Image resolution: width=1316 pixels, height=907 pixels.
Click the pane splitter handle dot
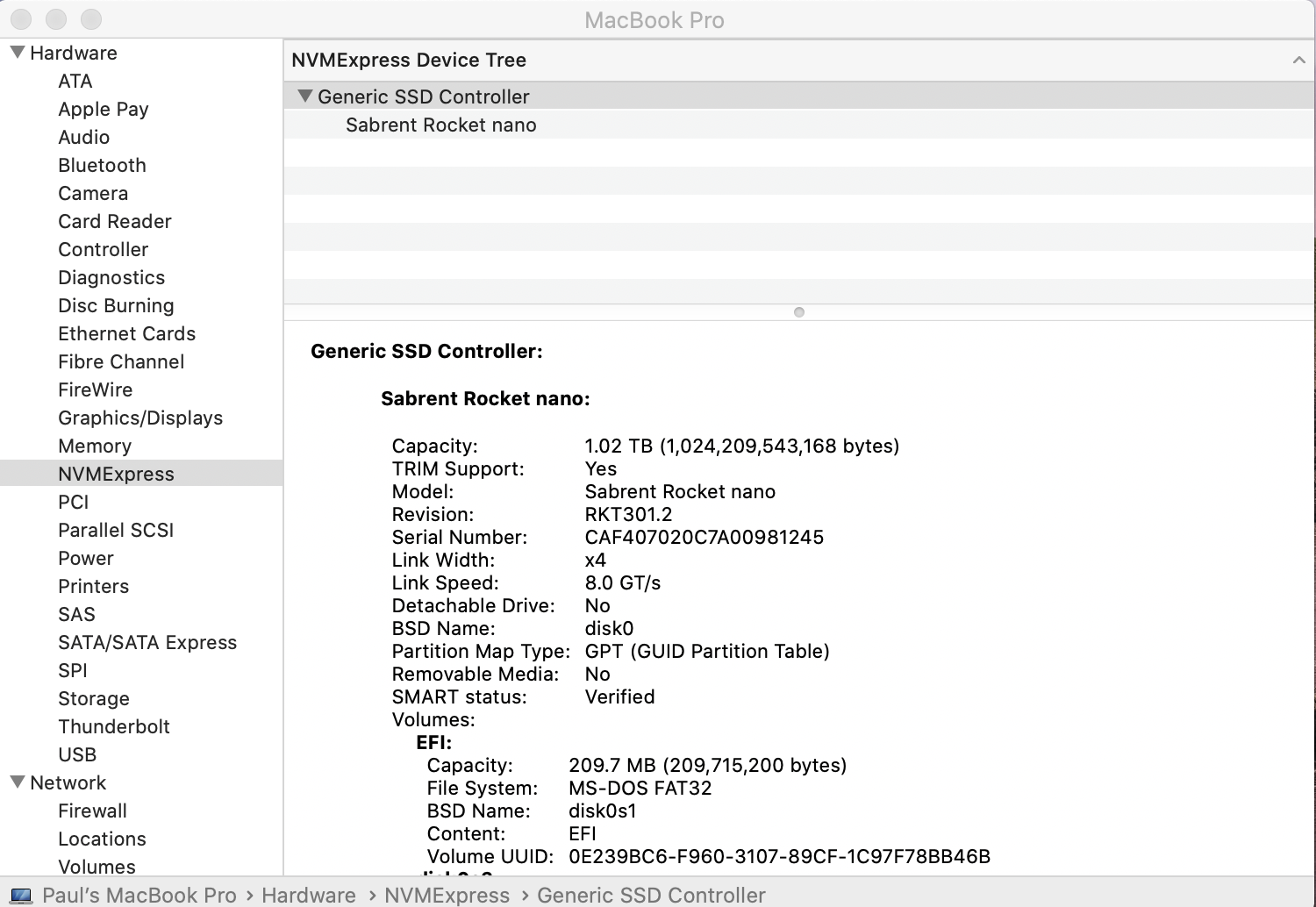pyautogui.click(x=798, y=312)
